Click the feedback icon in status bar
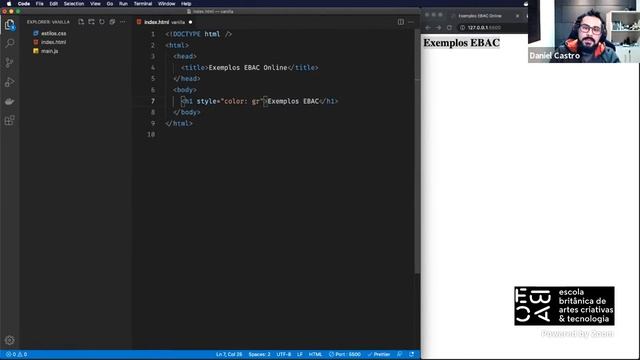The image size is (640, 360). pyautogui.click(x=400, y=354)
